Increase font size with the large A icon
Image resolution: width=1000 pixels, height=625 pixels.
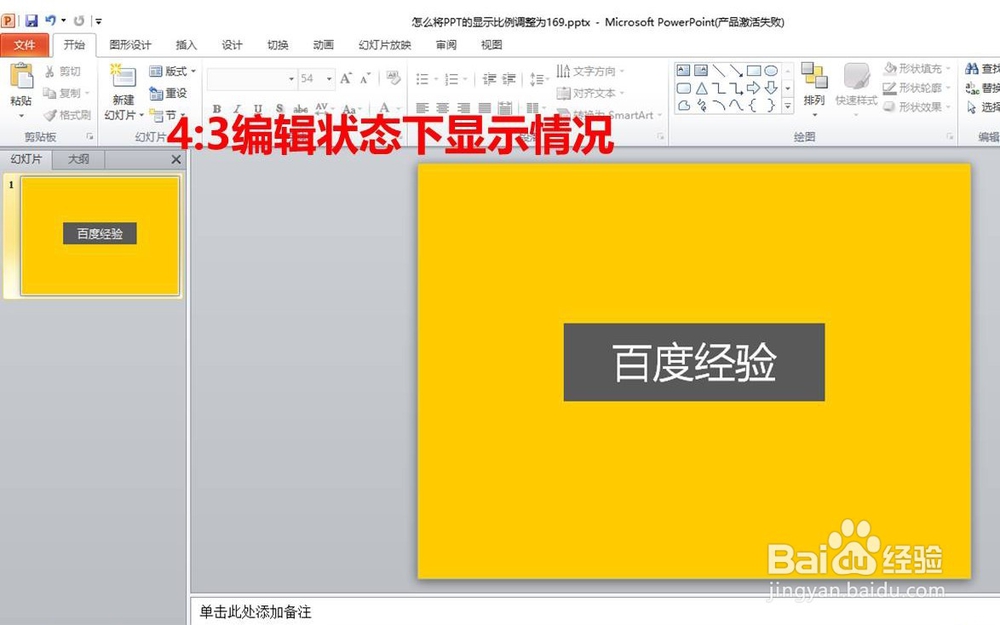click(x=346, y=78)
